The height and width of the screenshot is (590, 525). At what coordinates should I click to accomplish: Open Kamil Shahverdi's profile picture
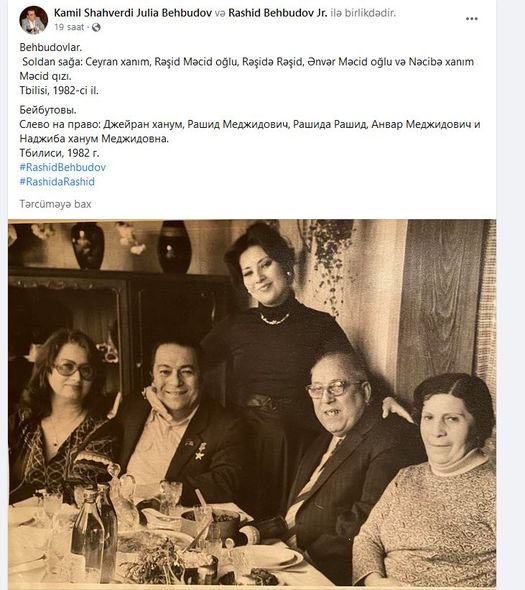(x=33, y=20)
